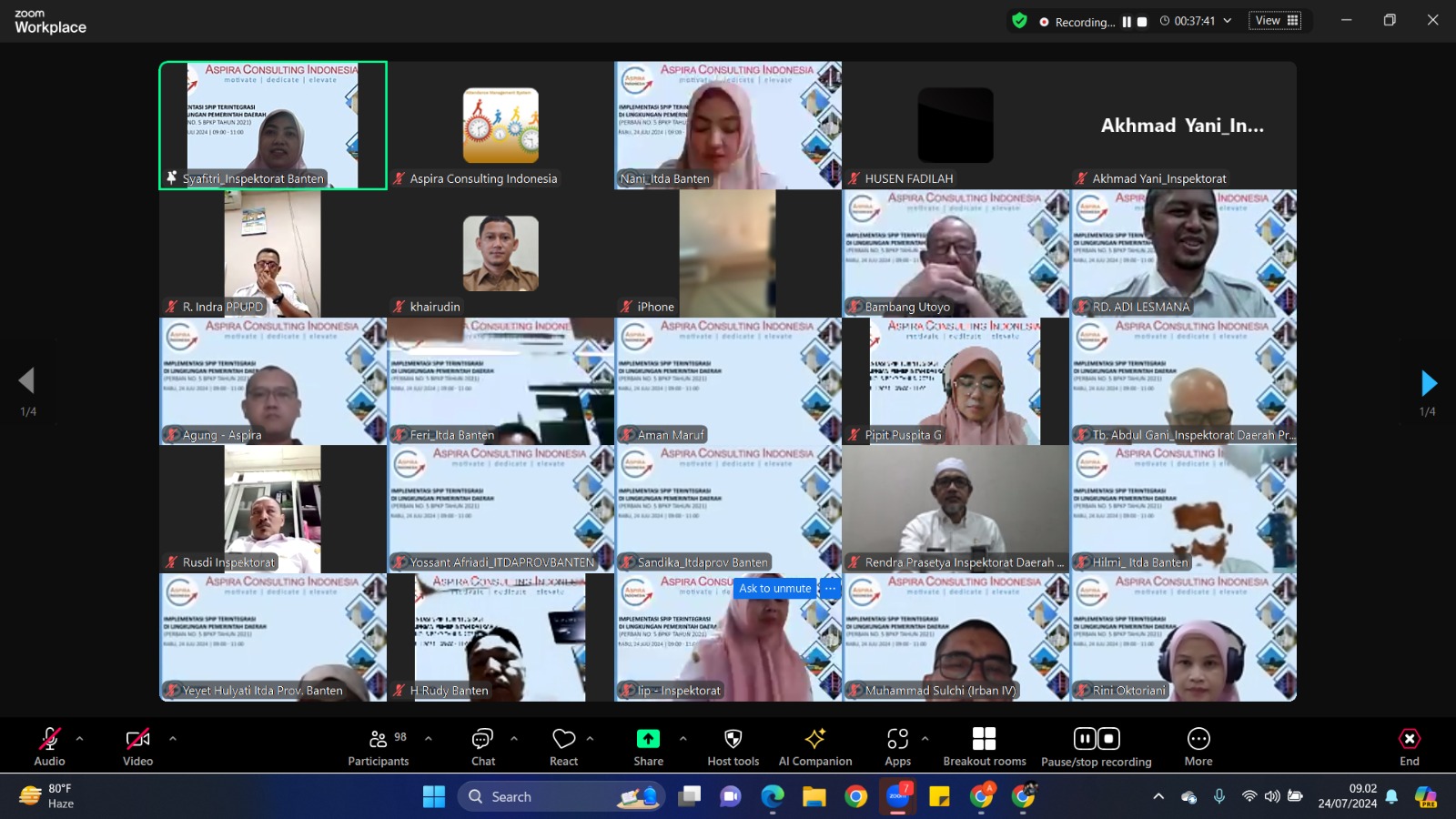This screenshot has width=1456, height=819.
Task: Unmute the Audio microphone
Action: (x=49, y=739)
